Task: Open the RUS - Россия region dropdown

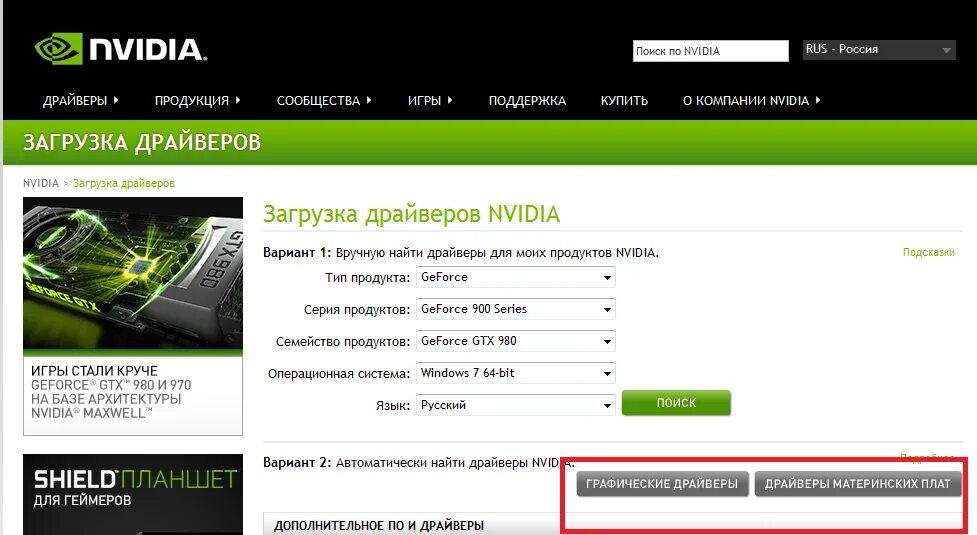Action: (879, 49)
